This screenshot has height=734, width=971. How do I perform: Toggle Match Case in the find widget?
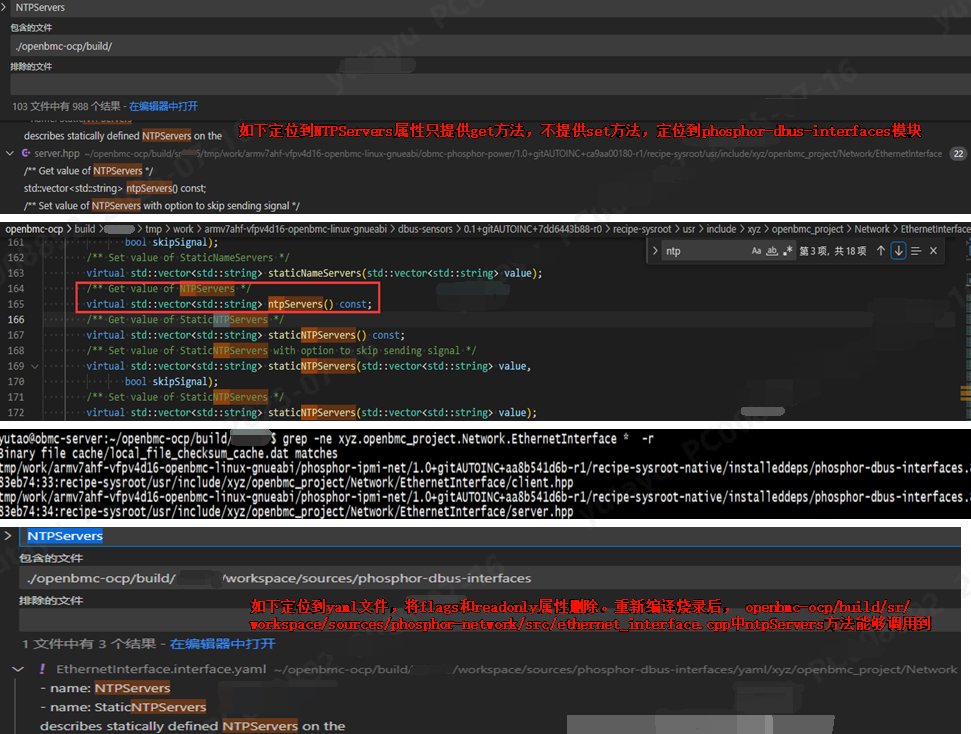756,251
